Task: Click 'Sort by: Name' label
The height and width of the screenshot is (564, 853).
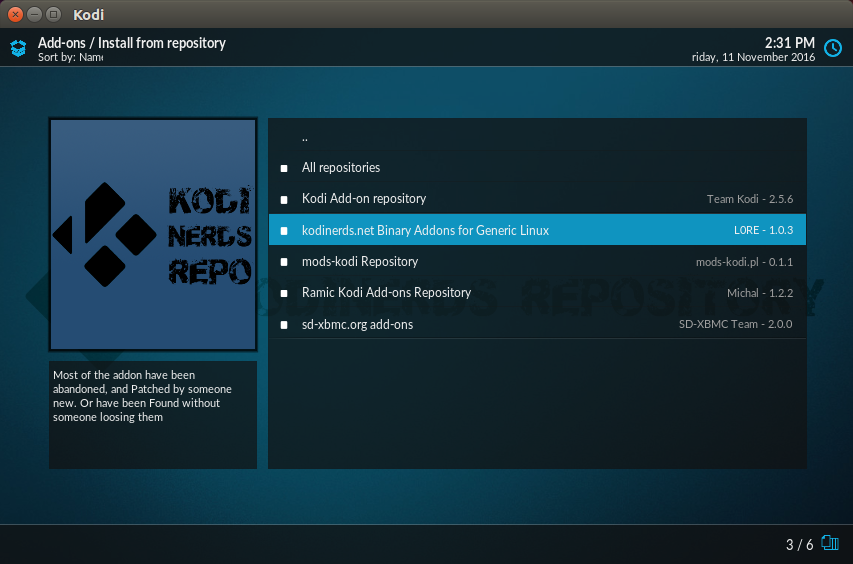Action: 70,57
